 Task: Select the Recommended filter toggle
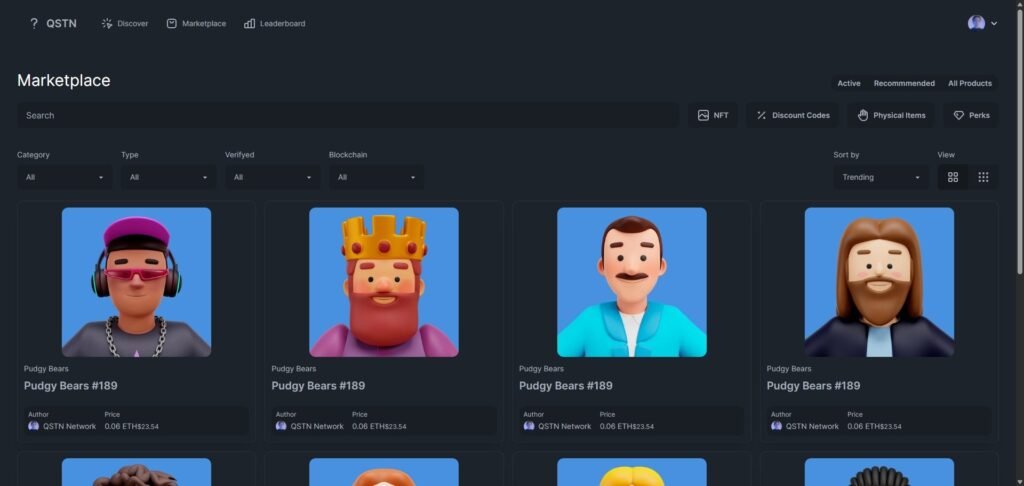click(904, 83)
